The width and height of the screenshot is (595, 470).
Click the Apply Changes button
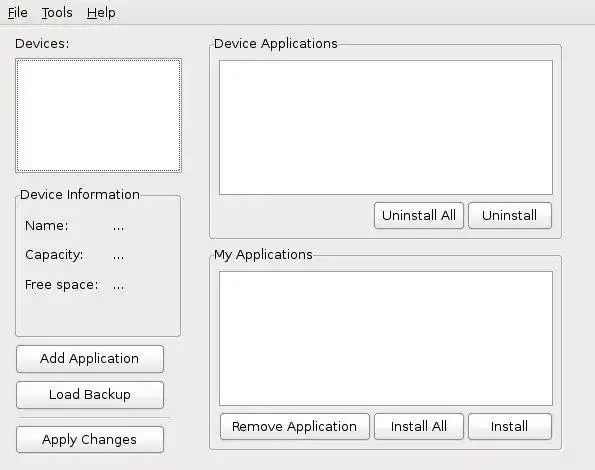(90, 440)
